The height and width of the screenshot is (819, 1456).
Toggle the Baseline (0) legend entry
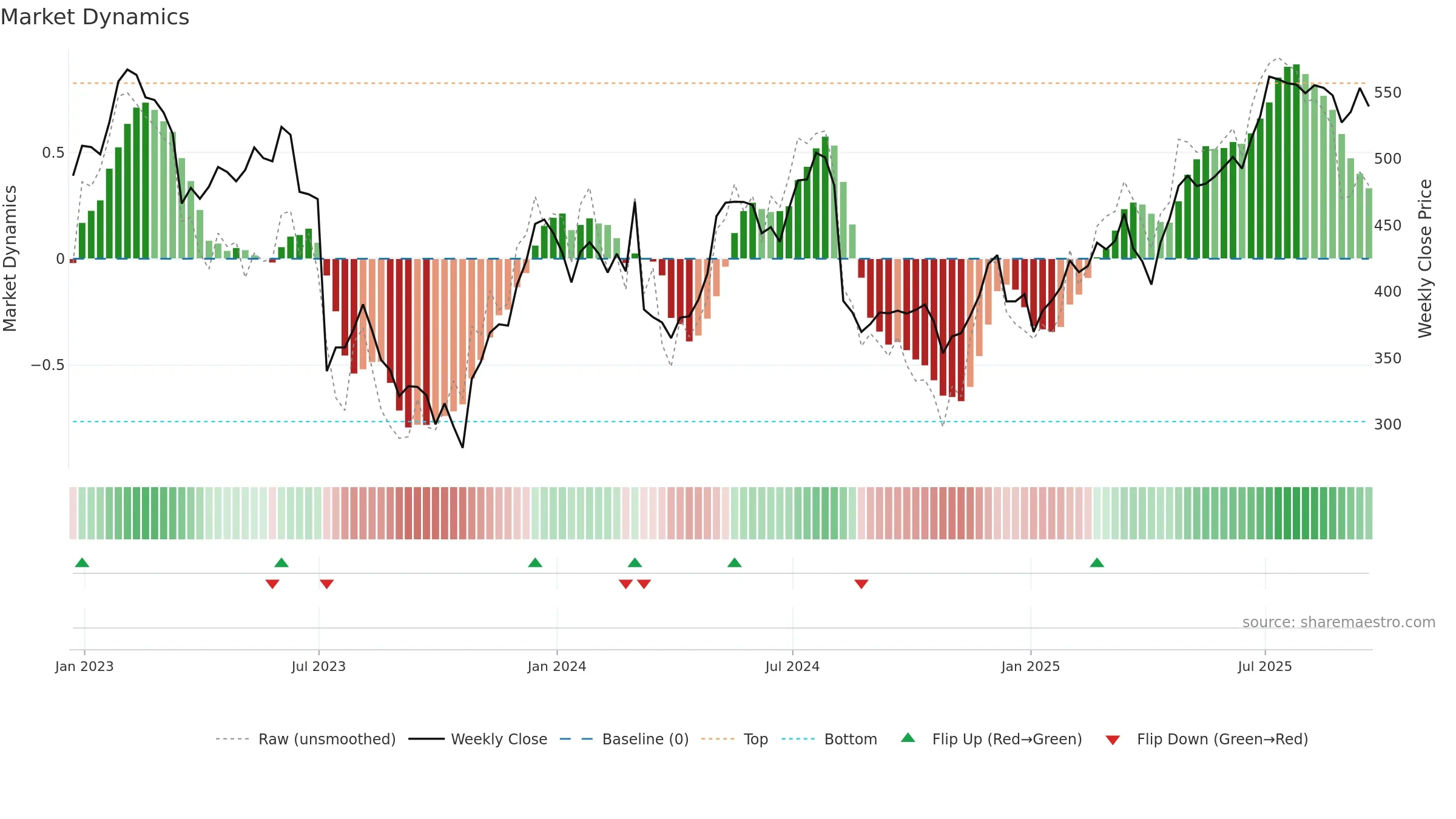click(x=624, y=739)
